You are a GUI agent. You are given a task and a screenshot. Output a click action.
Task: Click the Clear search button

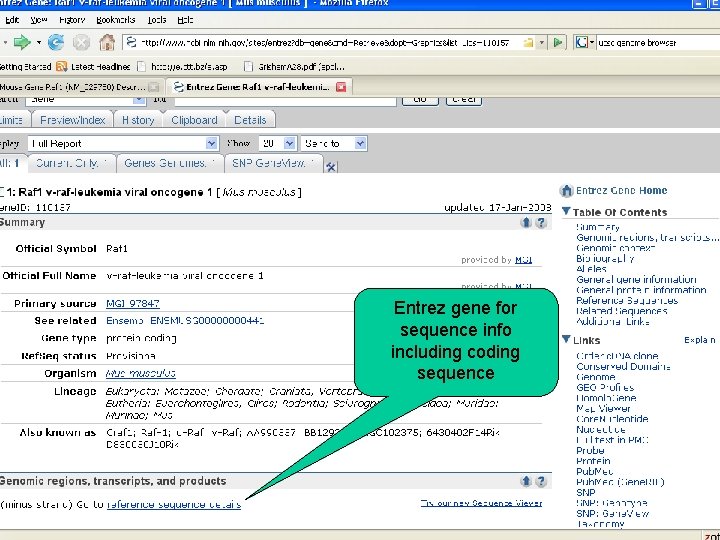[464, 100]
